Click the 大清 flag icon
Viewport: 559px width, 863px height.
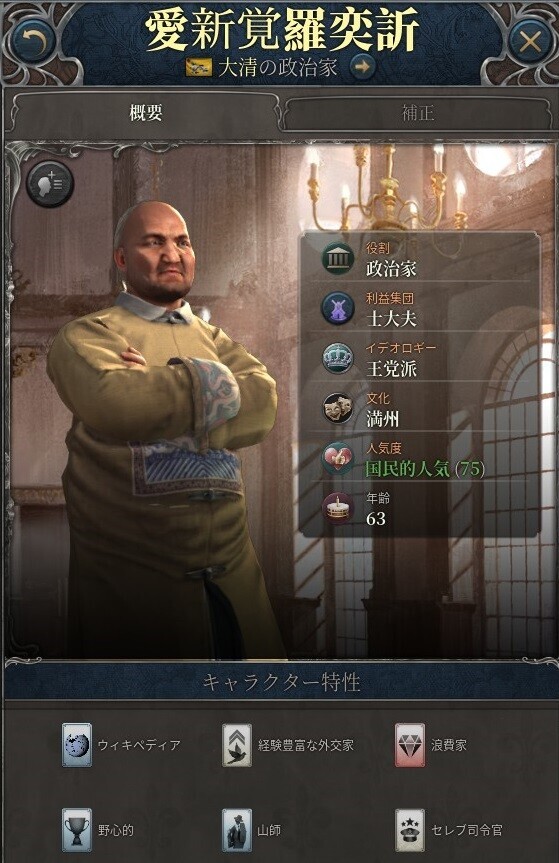coord(199,68)
